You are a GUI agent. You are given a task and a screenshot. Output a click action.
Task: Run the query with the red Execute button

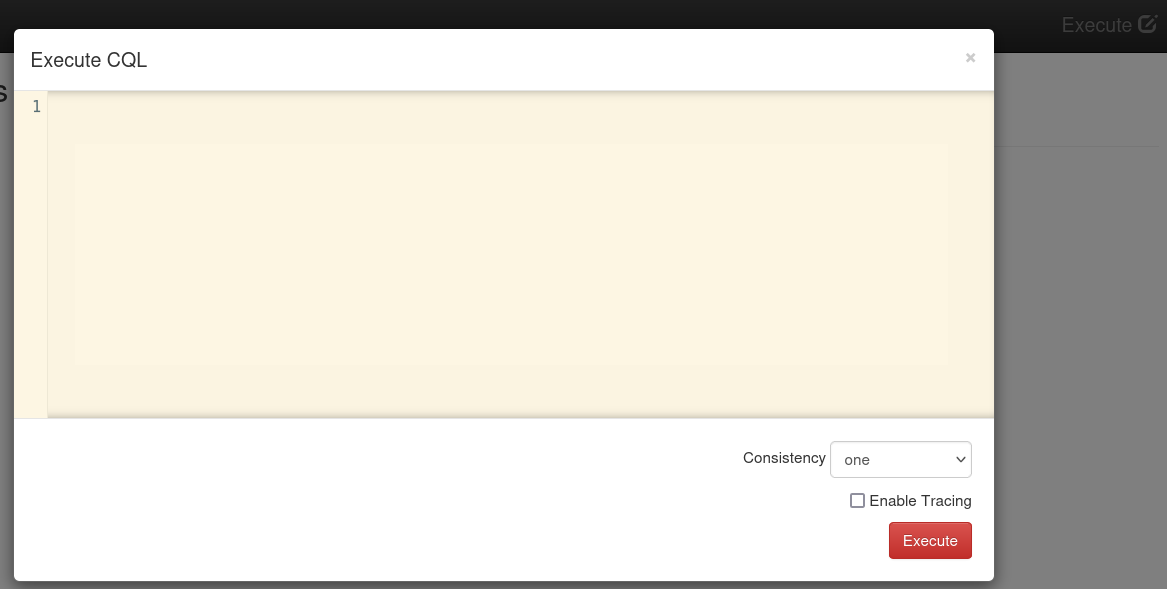[x=930, y=541]
